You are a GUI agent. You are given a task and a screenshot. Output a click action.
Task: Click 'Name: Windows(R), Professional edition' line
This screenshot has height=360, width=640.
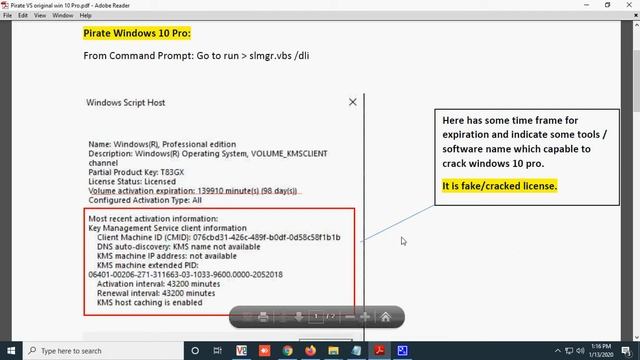162,144
